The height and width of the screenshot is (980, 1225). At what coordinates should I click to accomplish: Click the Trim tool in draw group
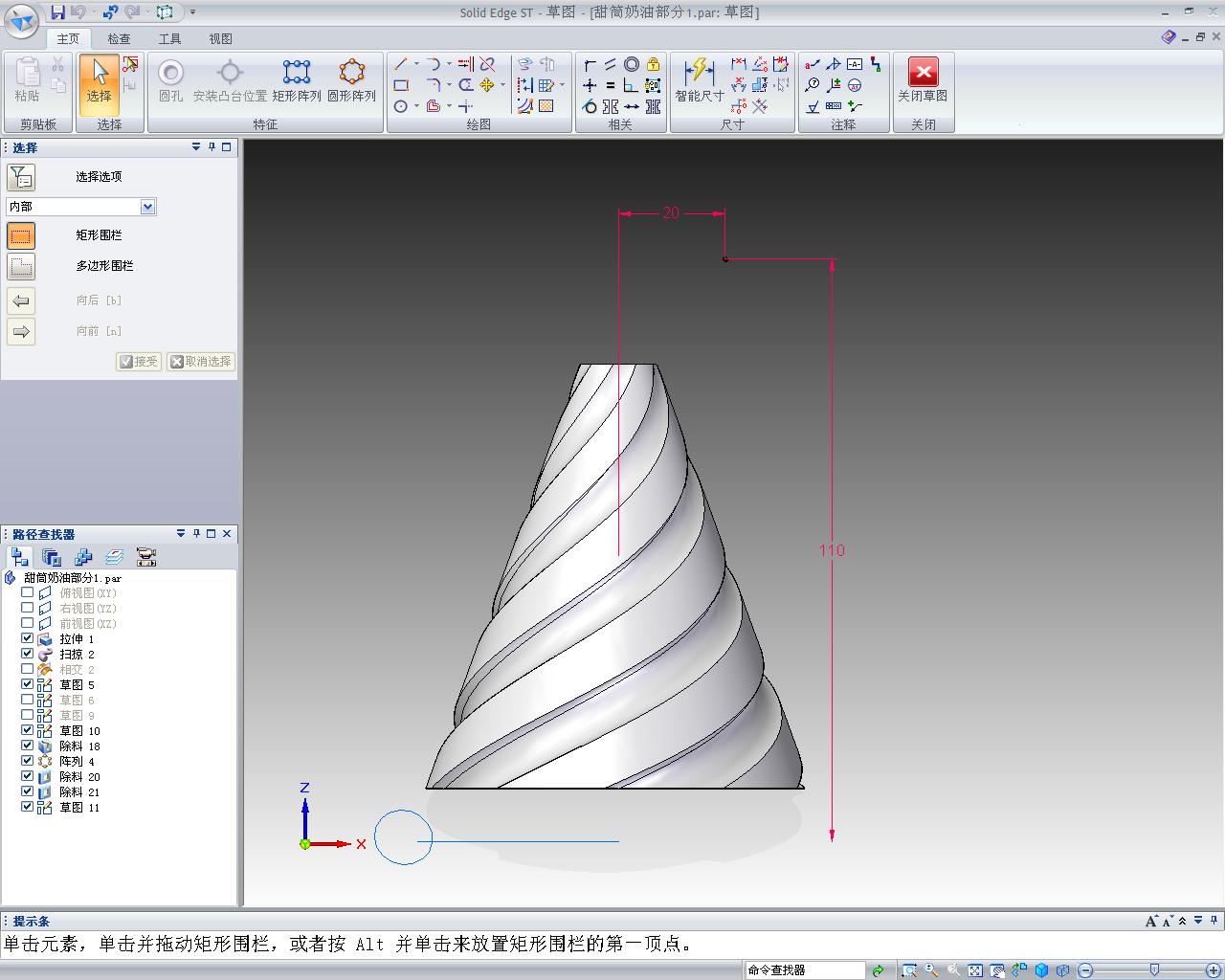click(487, 64)
